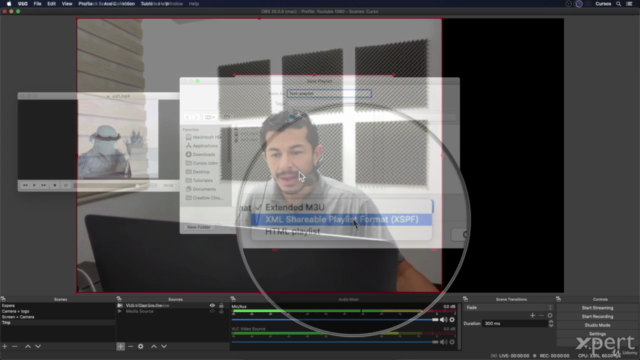Open VLC Video Source audio settings gear
This screenshot has width=640, height=360.
click(x=452, y=342)
